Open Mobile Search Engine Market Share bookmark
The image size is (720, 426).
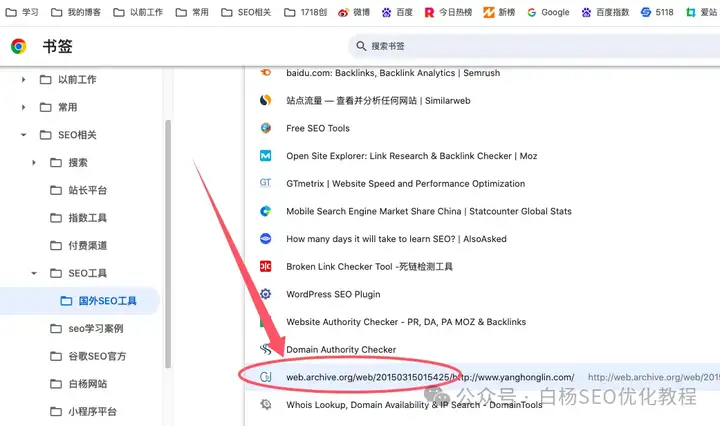coord(429,211)
